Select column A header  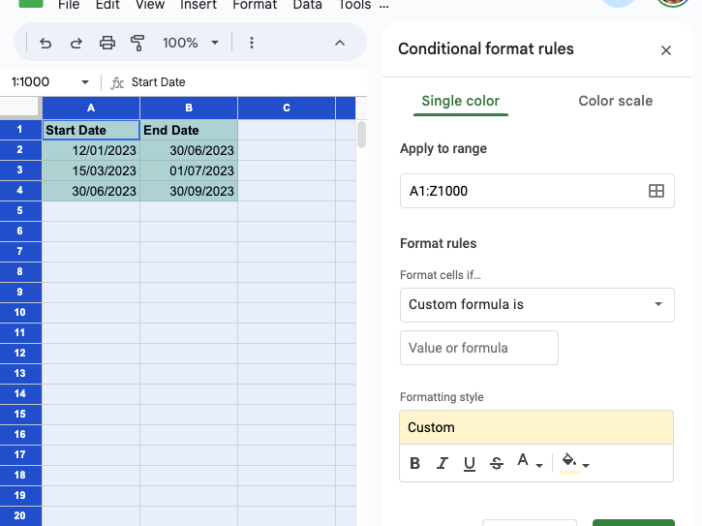click(91, 108)
